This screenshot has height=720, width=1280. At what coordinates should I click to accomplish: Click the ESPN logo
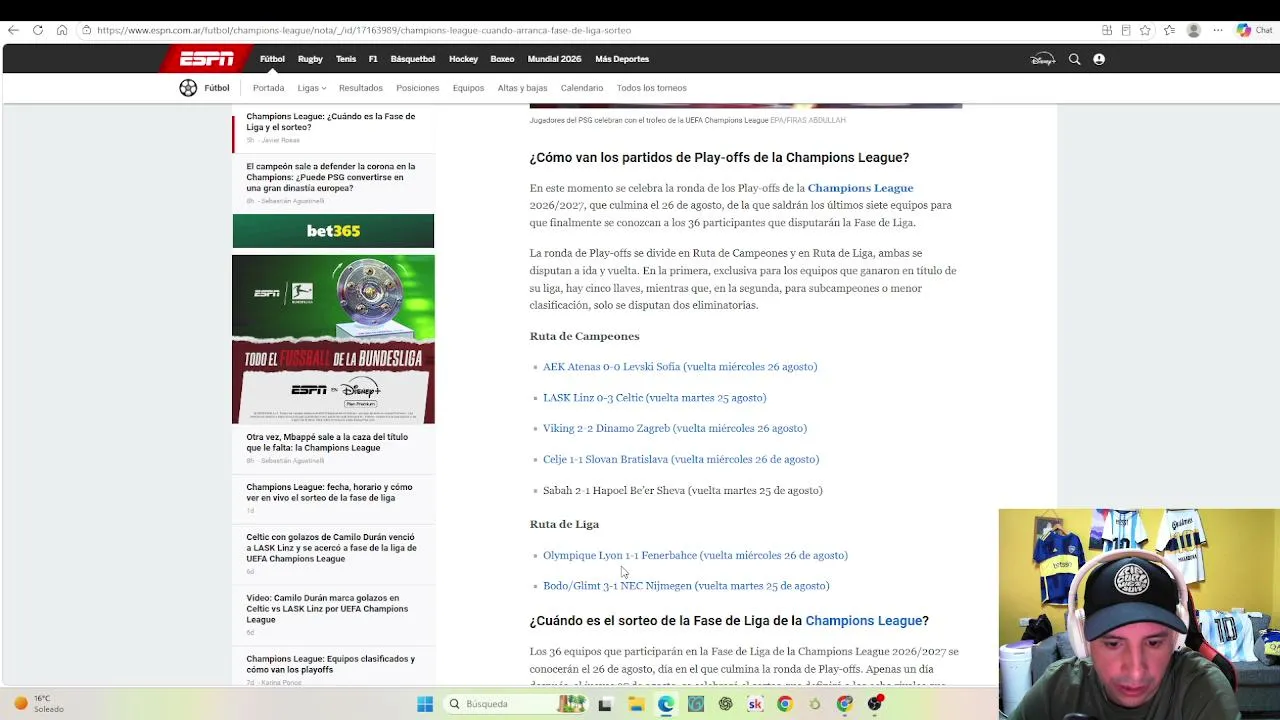[207, 59]
